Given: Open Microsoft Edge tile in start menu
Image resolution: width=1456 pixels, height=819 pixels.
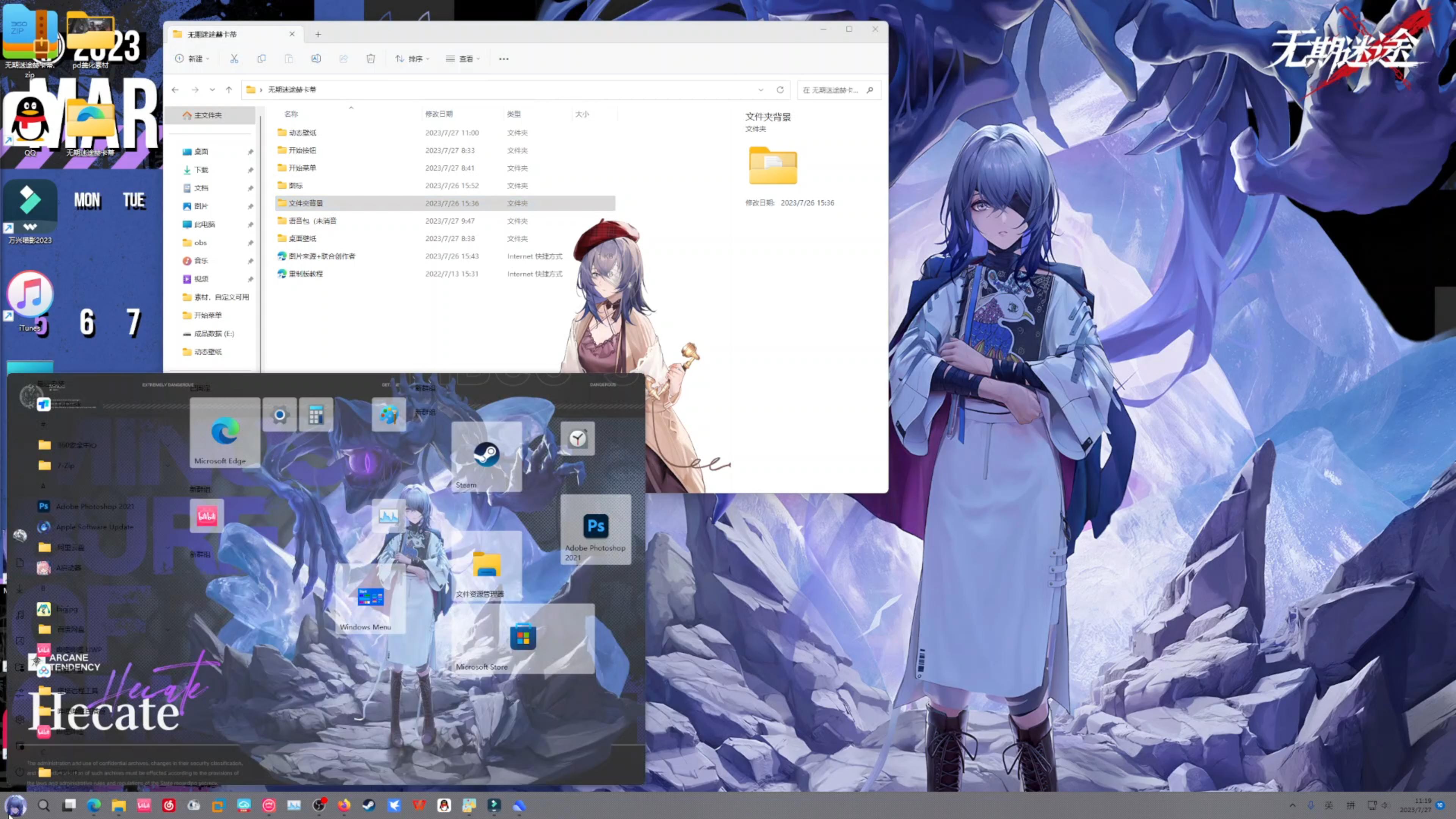Looking at the screenshot, I should pos(225,433).
